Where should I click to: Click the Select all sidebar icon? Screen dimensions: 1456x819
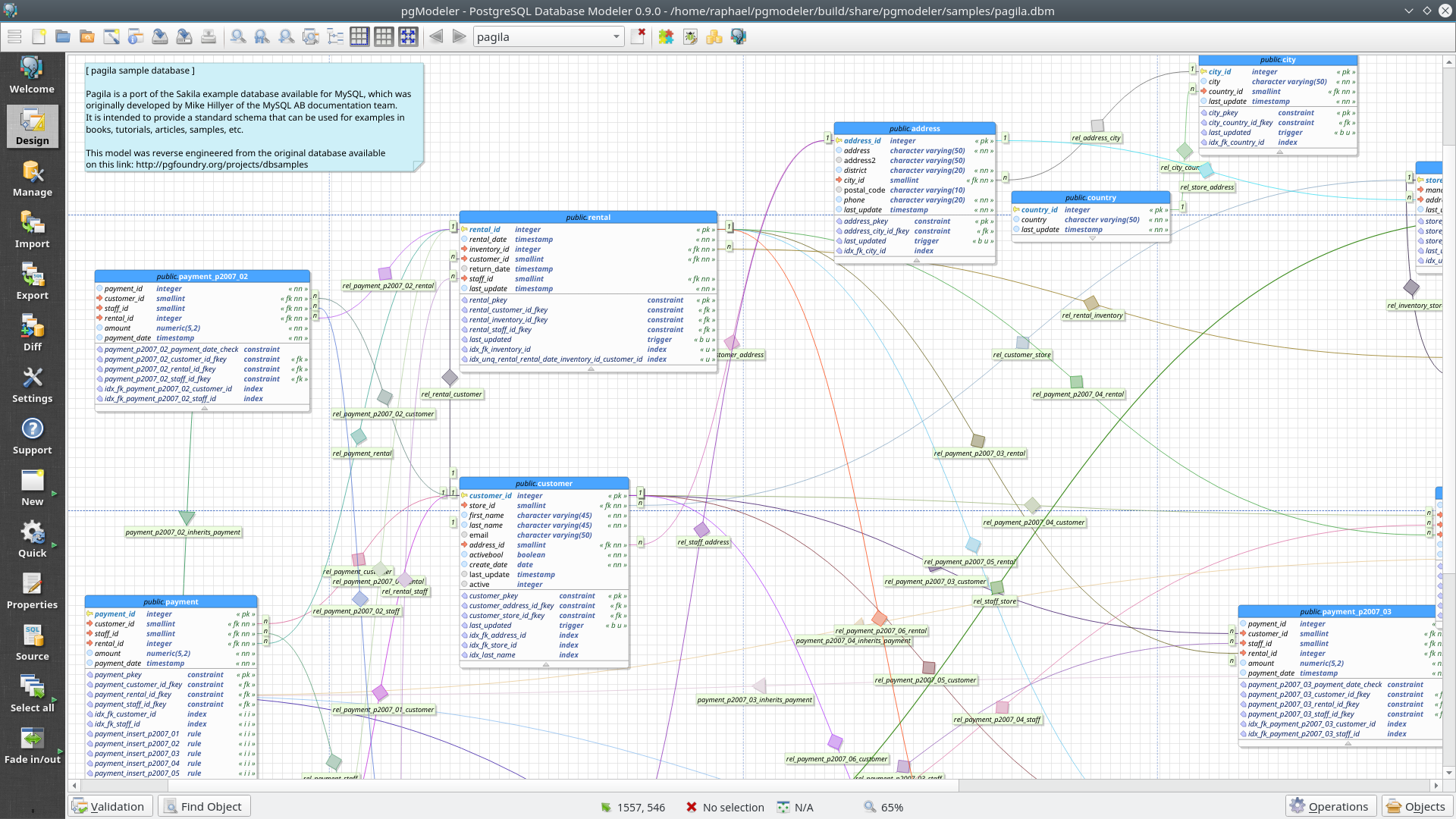click(32, 694)
